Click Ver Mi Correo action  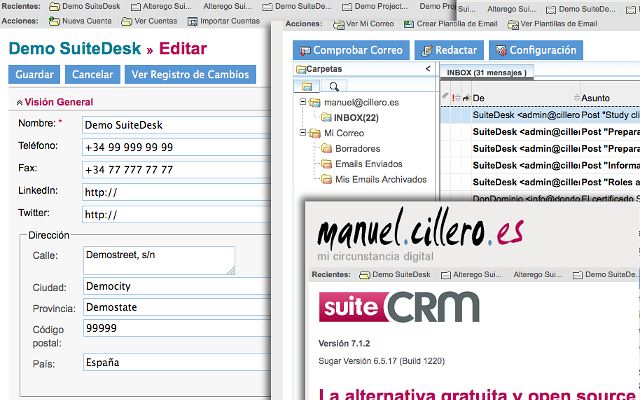point(370,24)
